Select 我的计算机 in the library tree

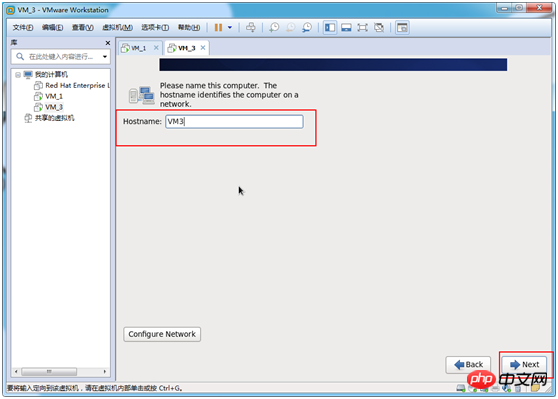[51, 74]
